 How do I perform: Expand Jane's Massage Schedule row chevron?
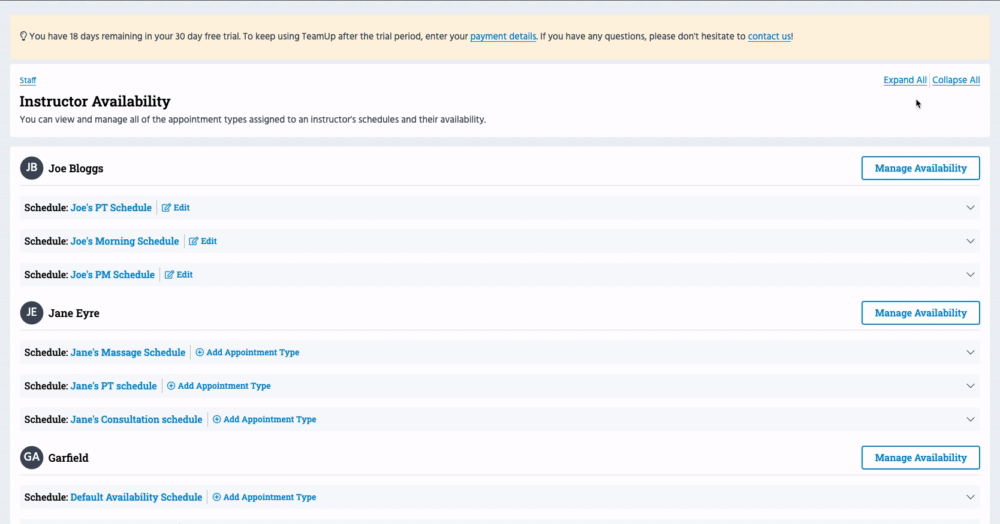coord(969,353)
